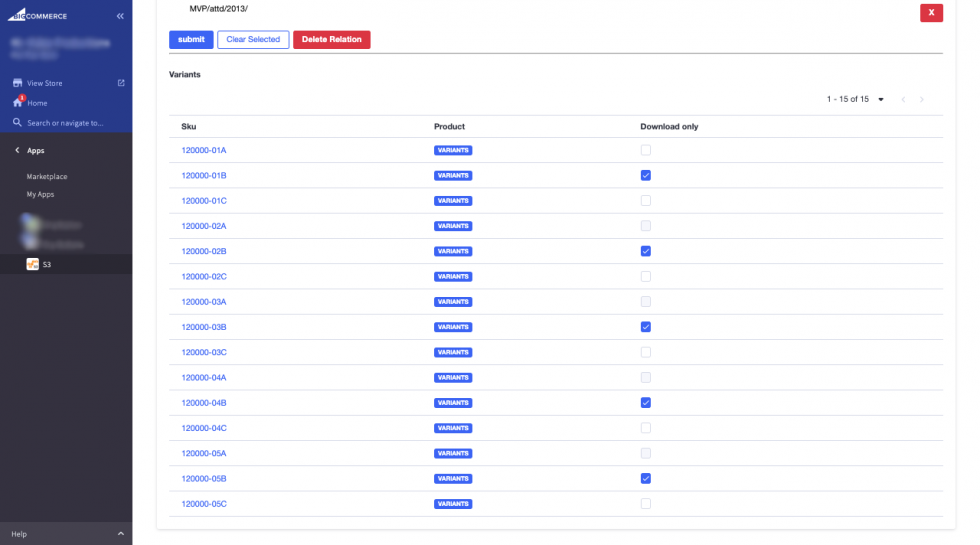Click the Home icon with notification badge
Viewport: 980px width, 545px height.
[x=17, y=103]
